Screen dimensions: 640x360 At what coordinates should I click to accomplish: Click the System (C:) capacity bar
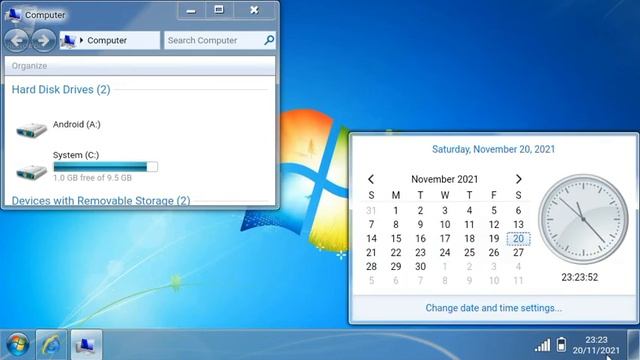click(x=105, y=167)
